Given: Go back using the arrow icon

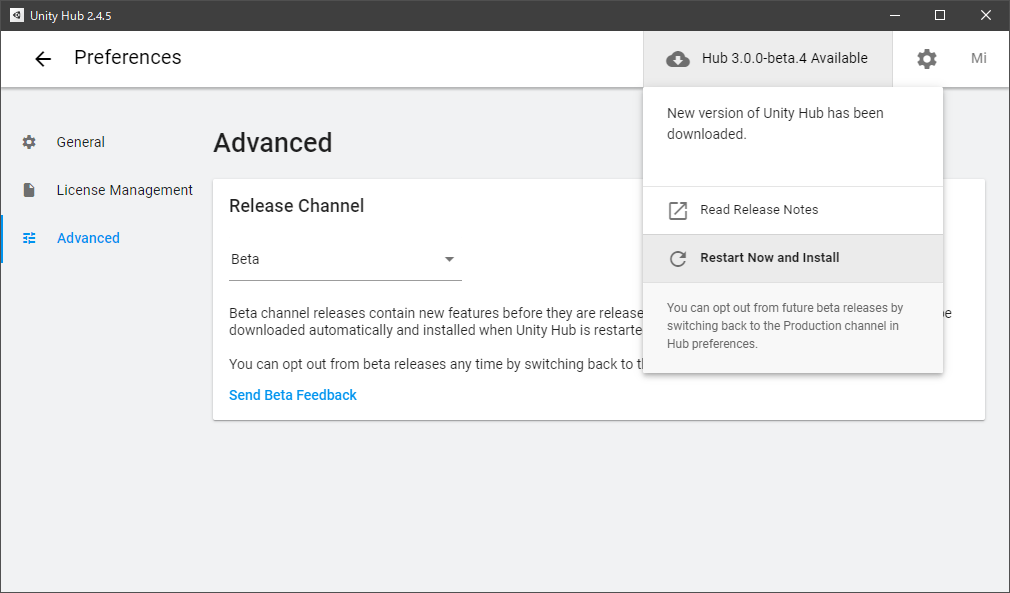Looking at the screenshot, I should point(43,59).
